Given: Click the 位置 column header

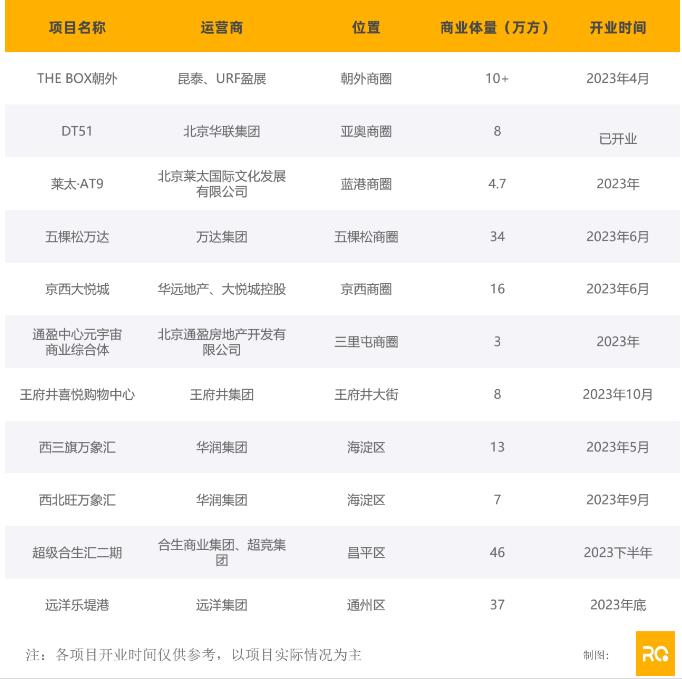Looking at the screenshot, I should [x=366, y=27].
